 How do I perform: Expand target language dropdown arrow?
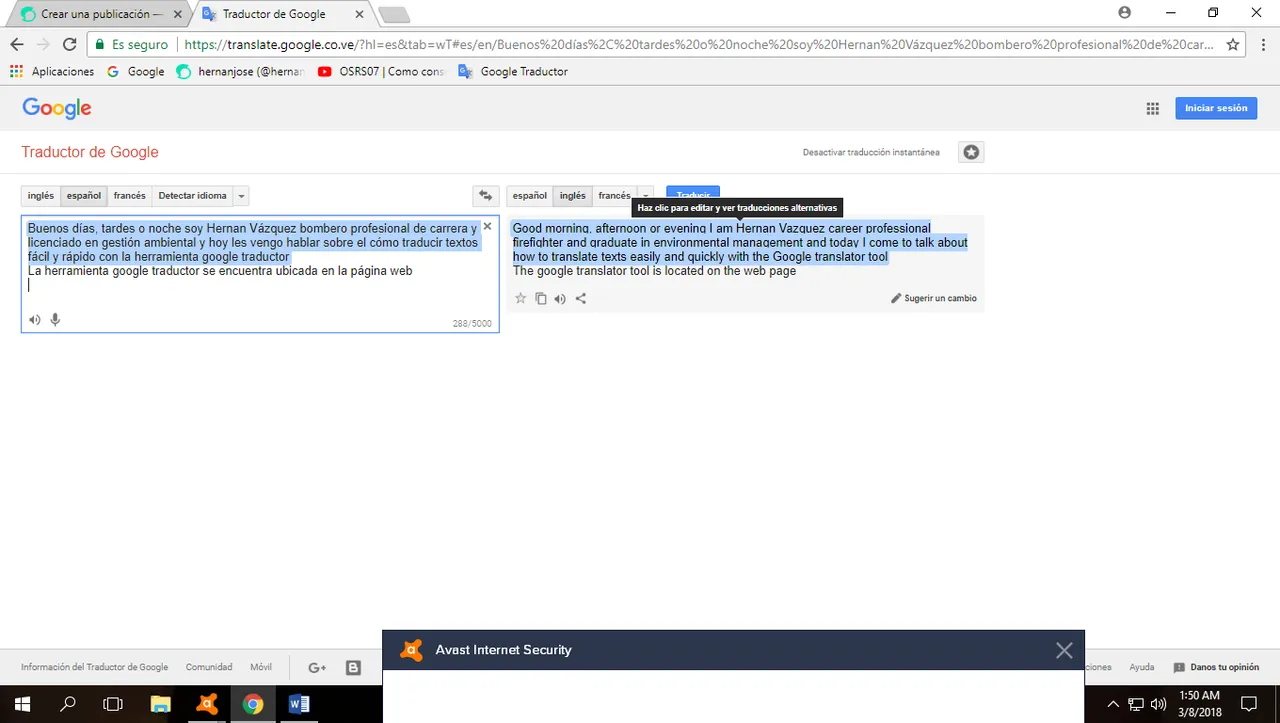click(646, 196)
